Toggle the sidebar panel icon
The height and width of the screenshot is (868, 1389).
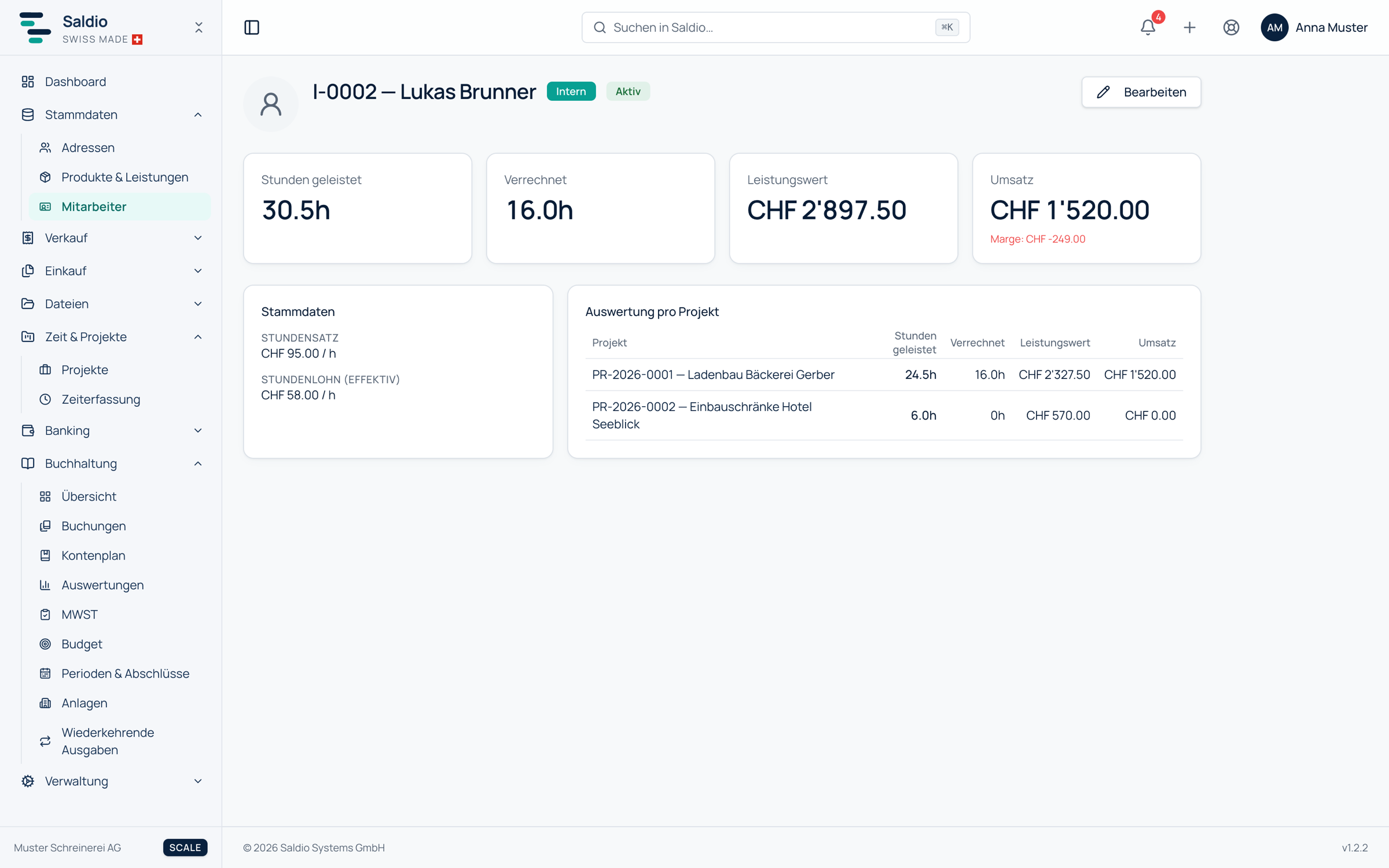pos(252,27)
